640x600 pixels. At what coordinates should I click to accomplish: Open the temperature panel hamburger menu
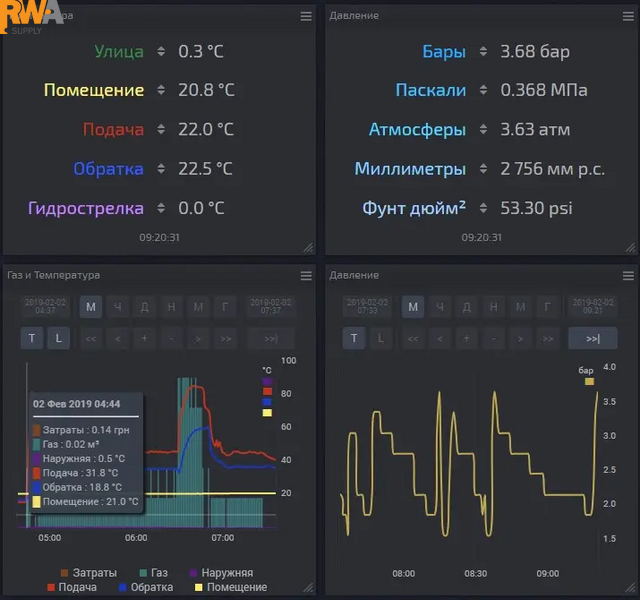click(306, 16)
